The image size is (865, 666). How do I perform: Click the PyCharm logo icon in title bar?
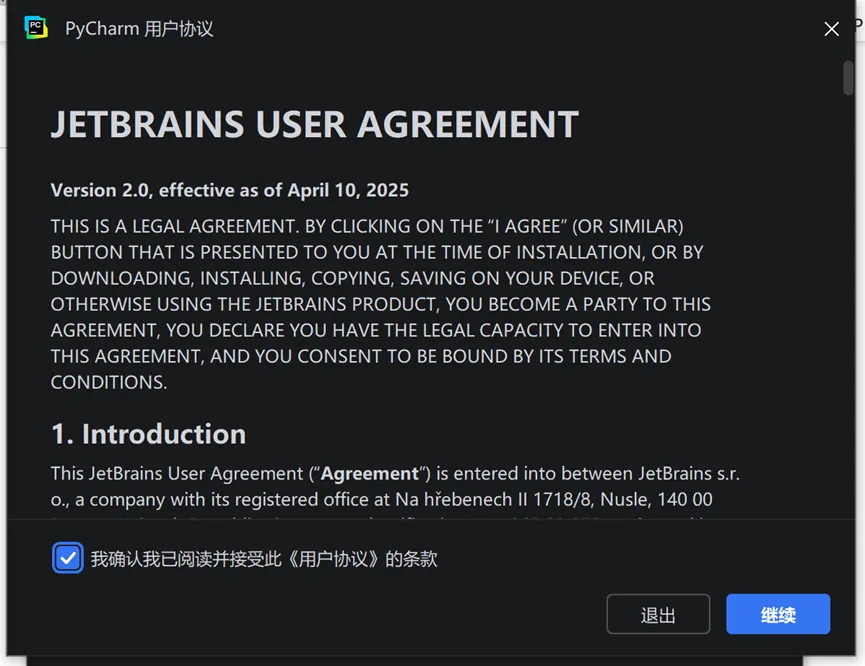pos(36,28)
